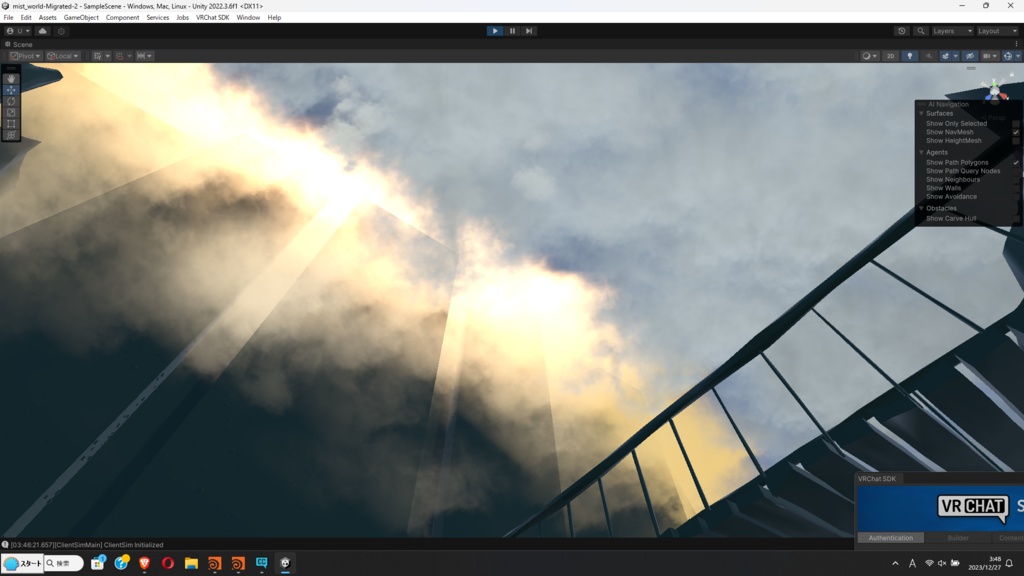This screenshot has width=1024, height=576.
Task: Check Show Avoidance checkbox
Action: [1016, 197]
